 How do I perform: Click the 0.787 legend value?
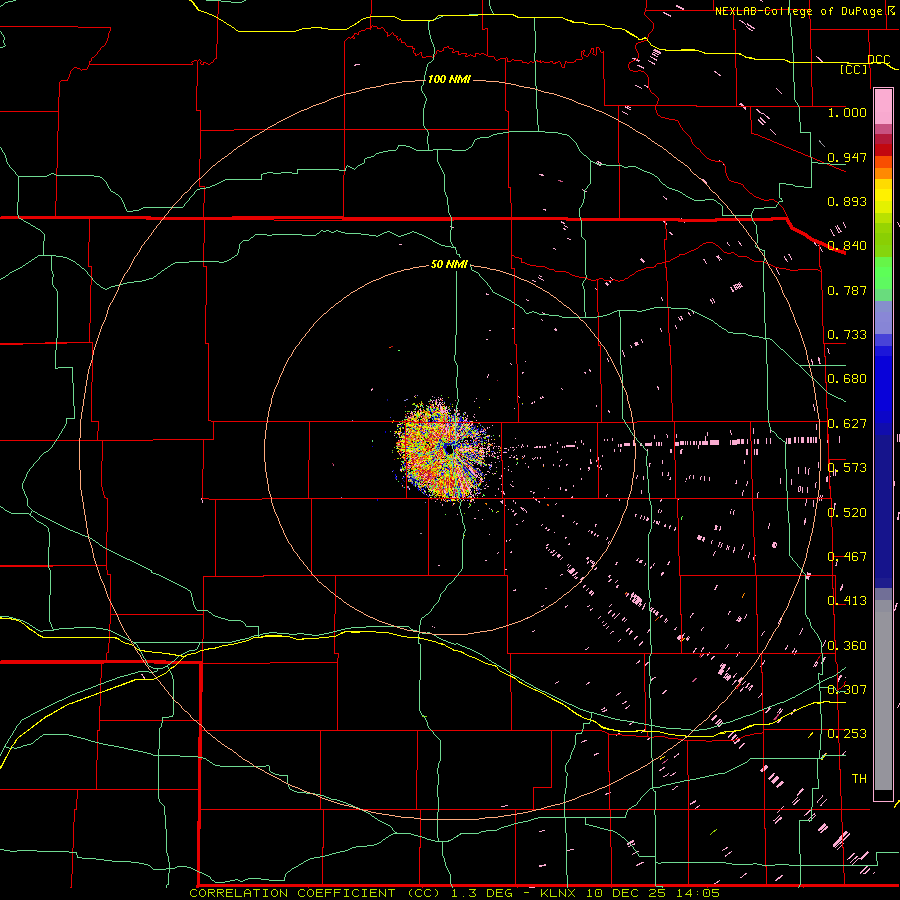[847, 290]
